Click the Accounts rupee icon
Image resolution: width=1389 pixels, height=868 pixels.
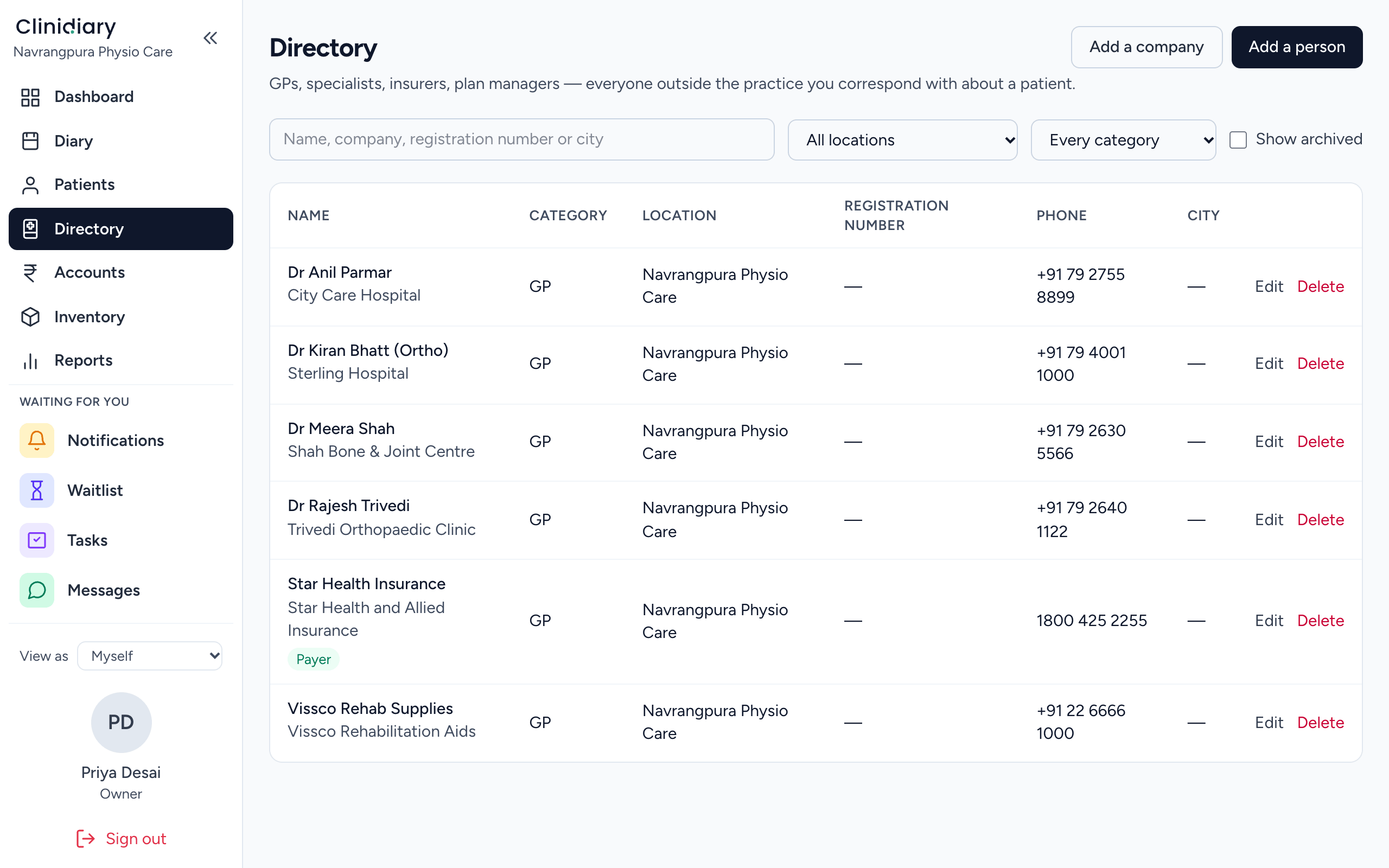[x=30, y=273]
